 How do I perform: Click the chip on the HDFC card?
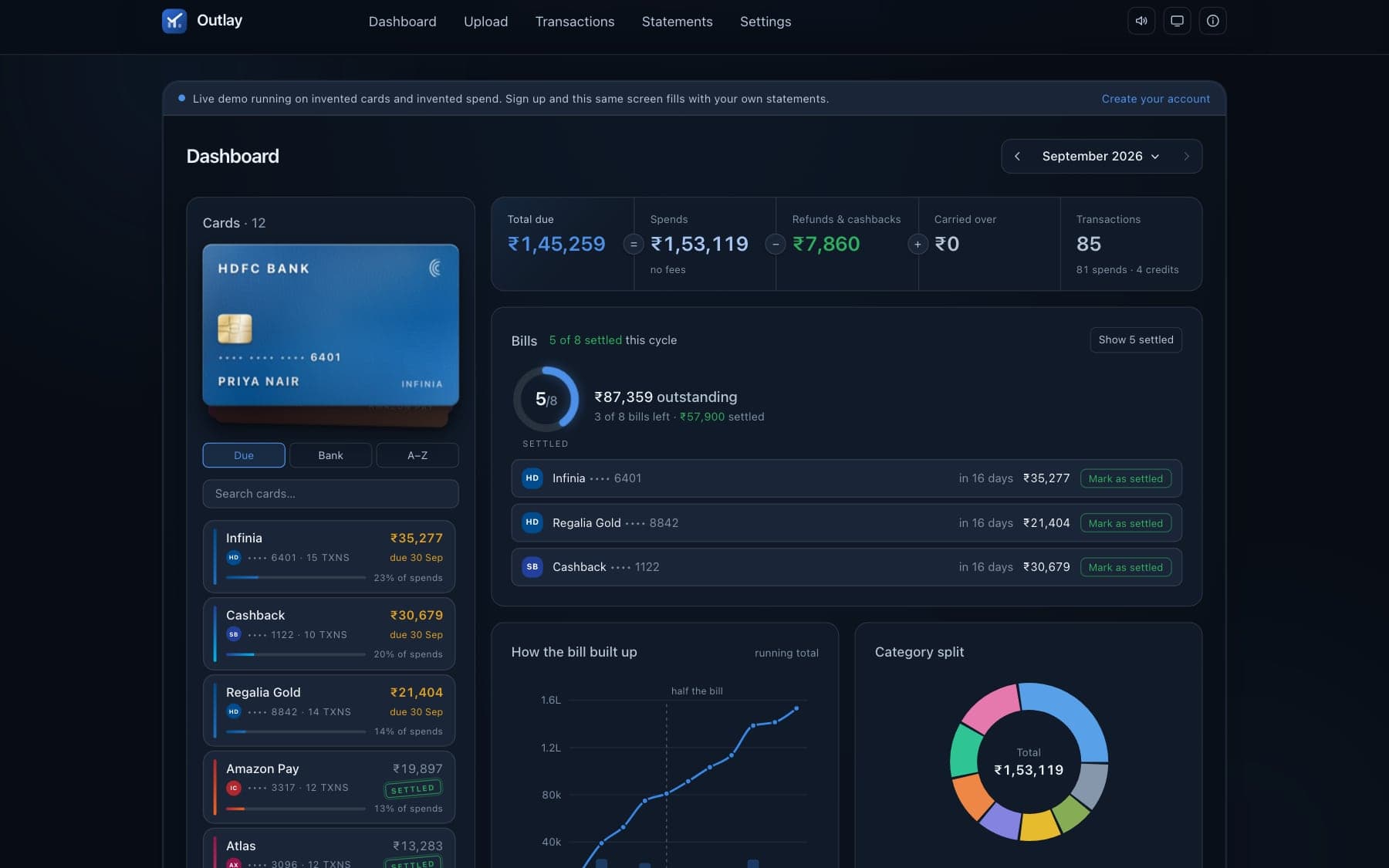coord(235,329)
